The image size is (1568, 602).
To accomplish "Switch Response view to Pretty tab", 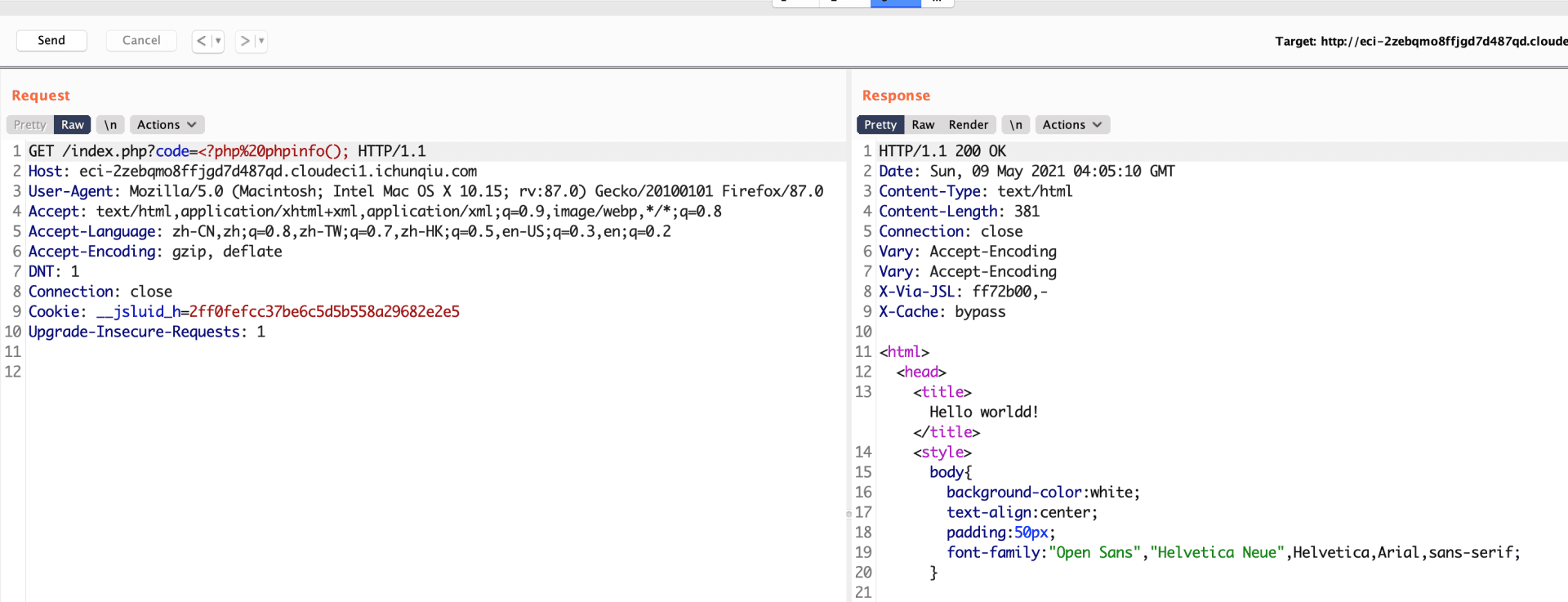I will click(x=880, y=125).
